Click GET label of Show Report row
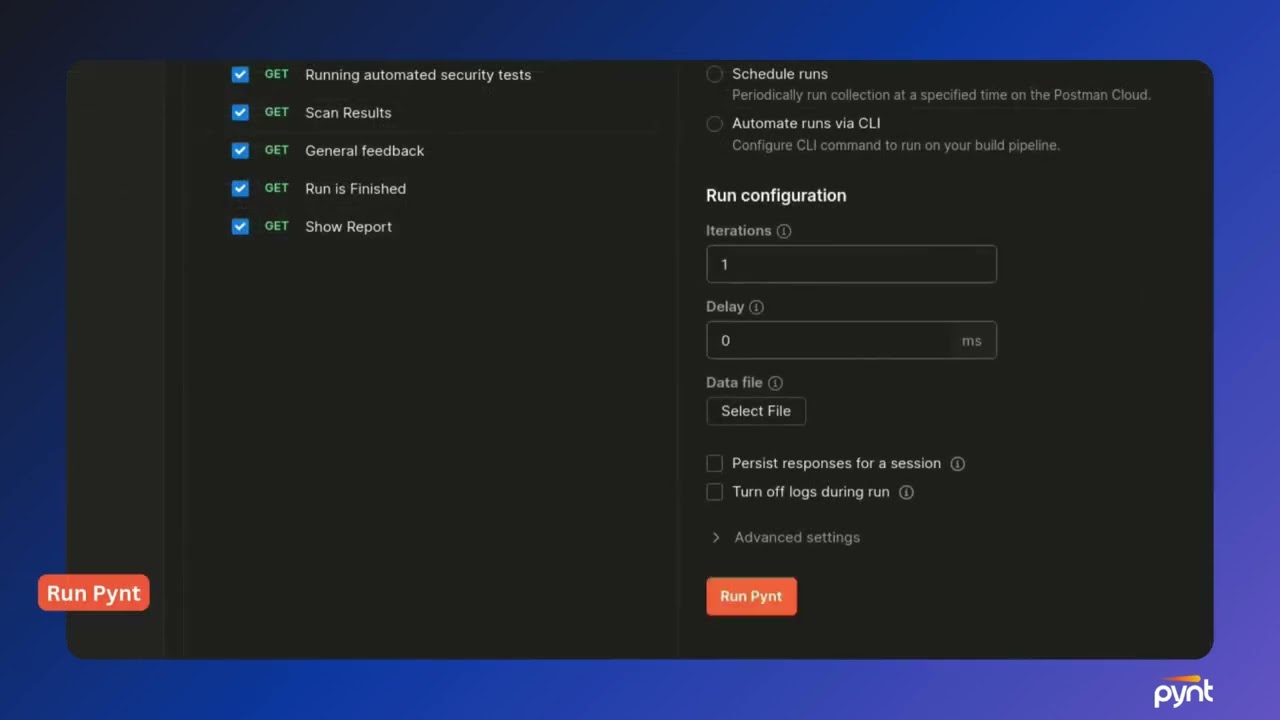Viewport: 1280px width, 720px height. click(276, 226)
